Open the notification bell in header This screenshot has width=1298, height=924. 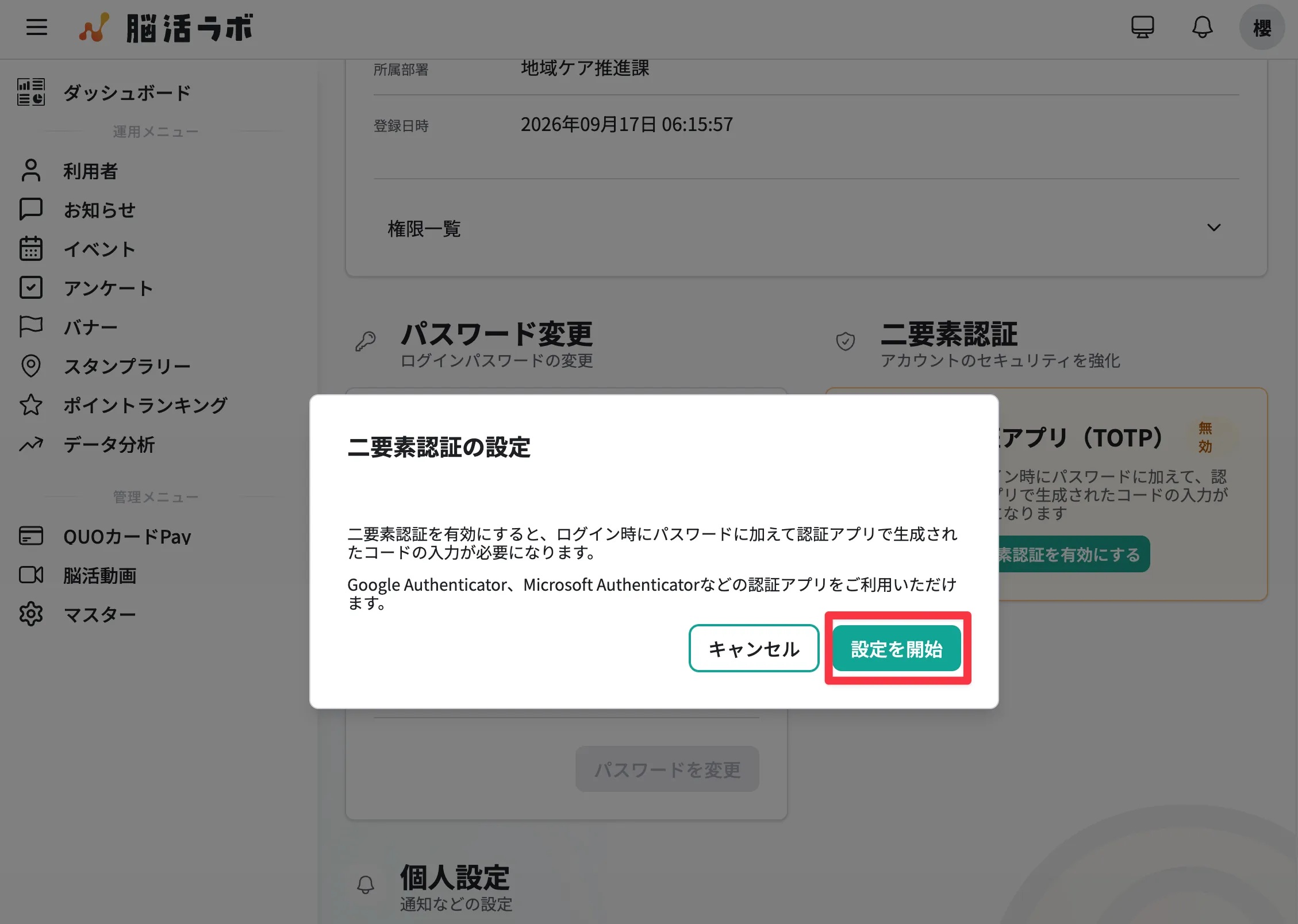coord(1202,27)
